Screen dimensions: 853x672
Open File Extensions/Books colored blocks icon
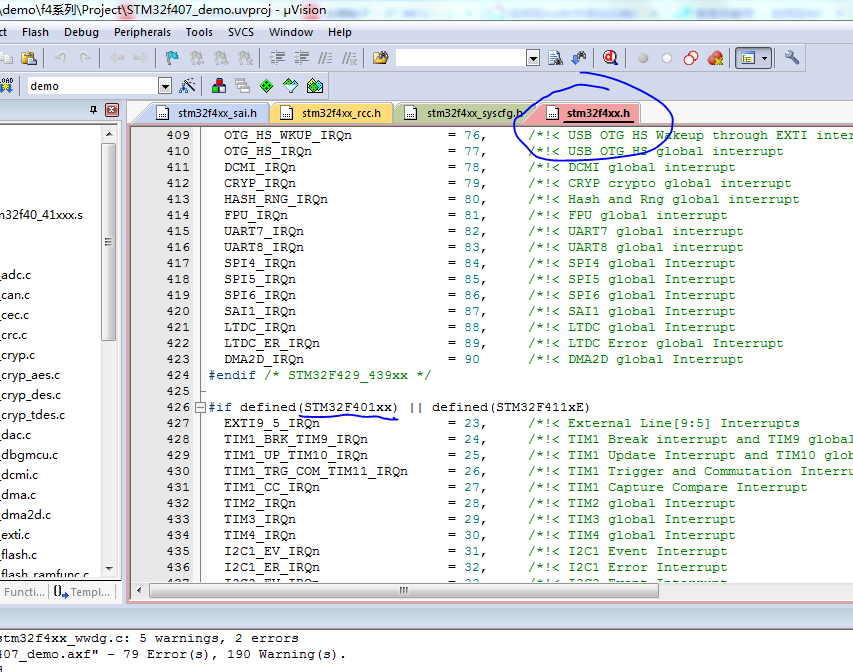pos(219,85)
